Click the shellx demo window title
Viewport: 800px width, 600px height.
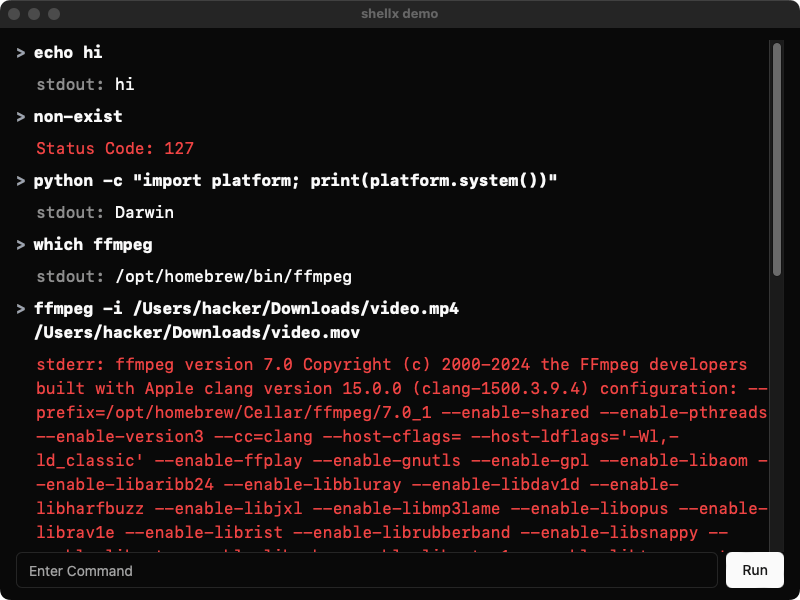[x=399, y=14]
